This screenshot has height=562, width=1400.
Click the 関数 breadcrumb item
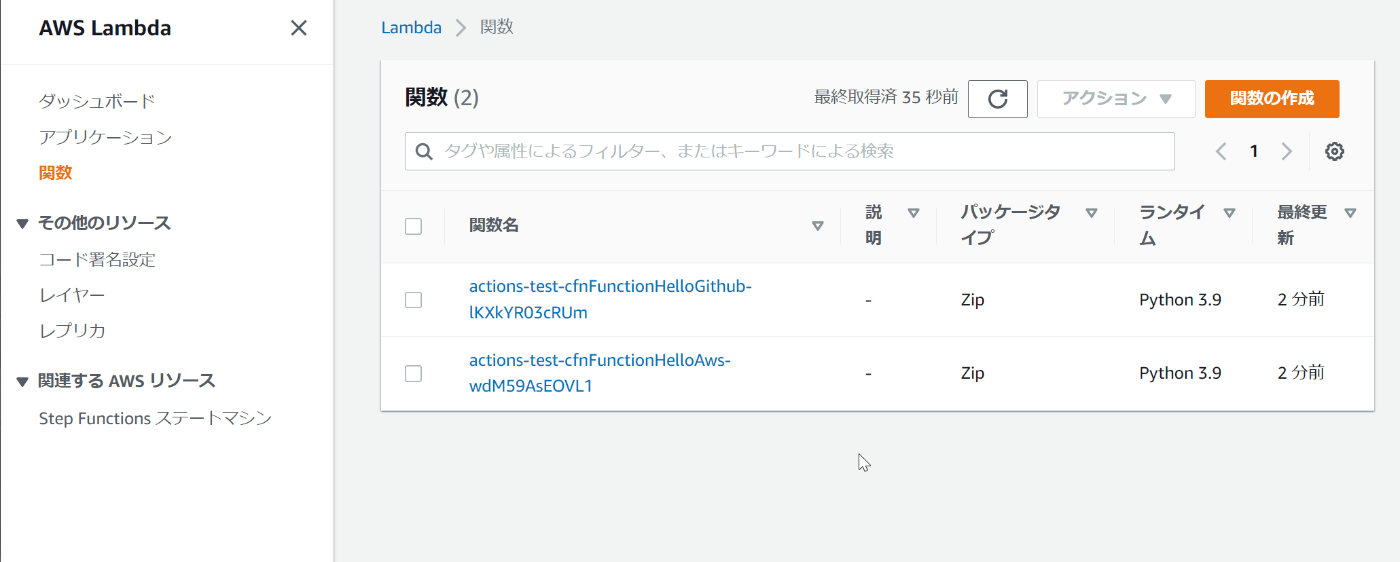[497, 28]
